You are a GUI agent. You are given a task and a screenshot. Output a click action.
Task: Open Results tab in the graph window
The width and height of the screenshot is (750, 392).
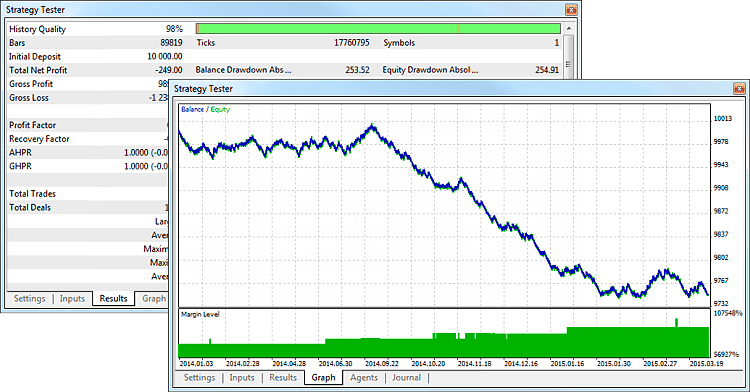pos(283,378)
